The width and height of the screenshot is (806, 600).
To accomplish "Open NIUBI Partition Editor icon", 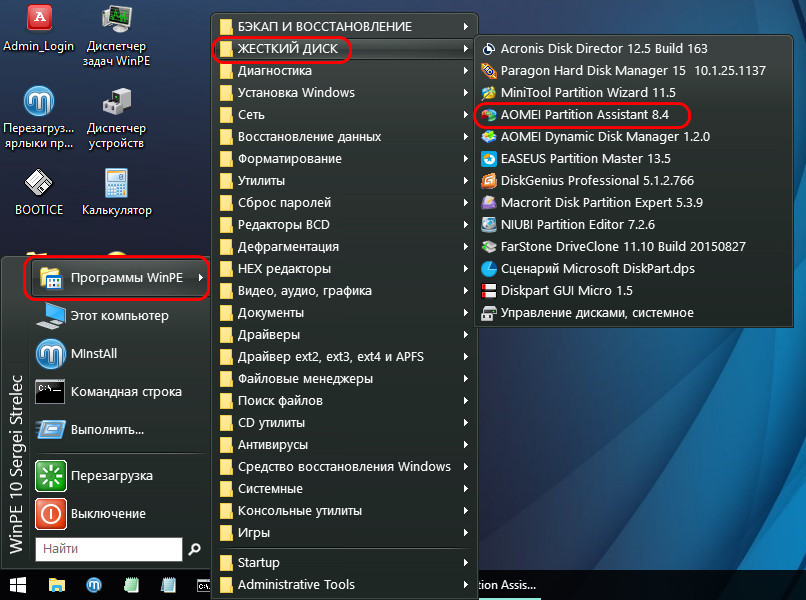I will tap(488, 225).
